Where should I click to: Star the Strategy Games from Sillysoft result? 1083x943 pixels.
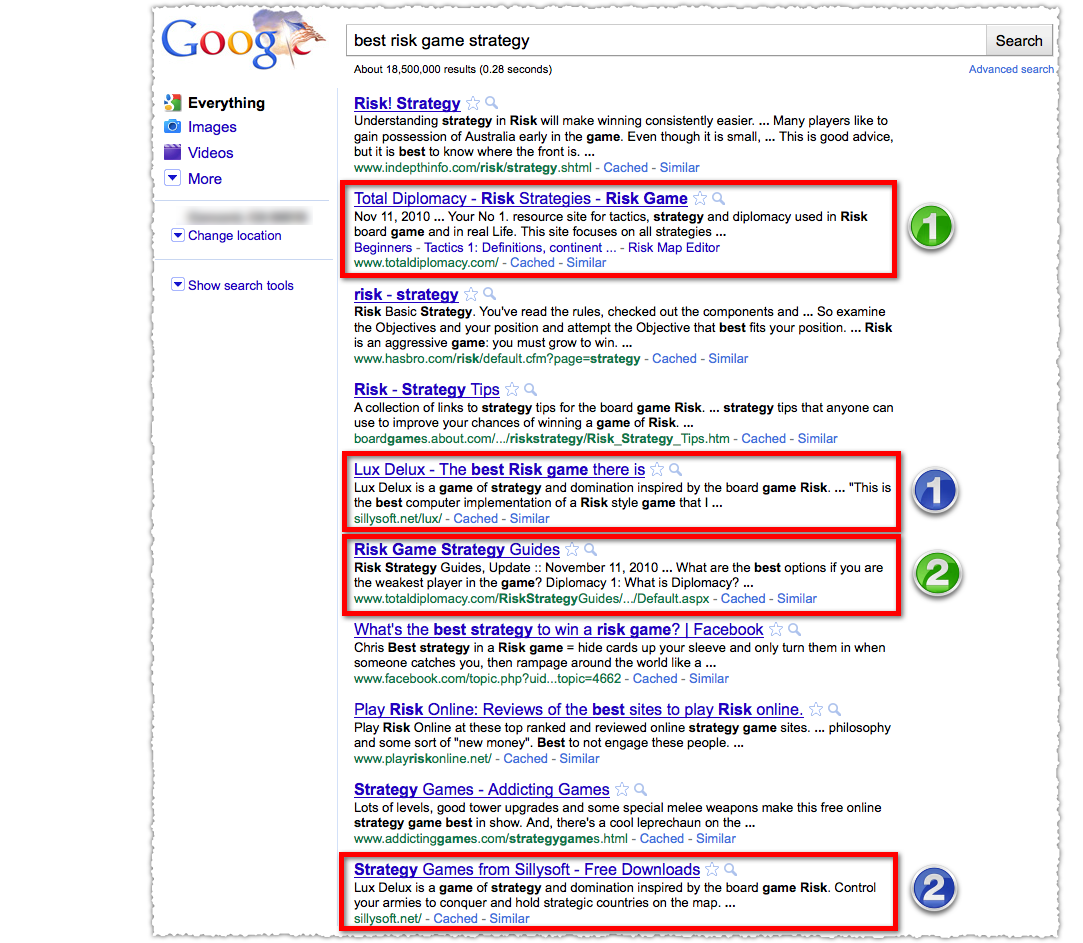point(712,870)
